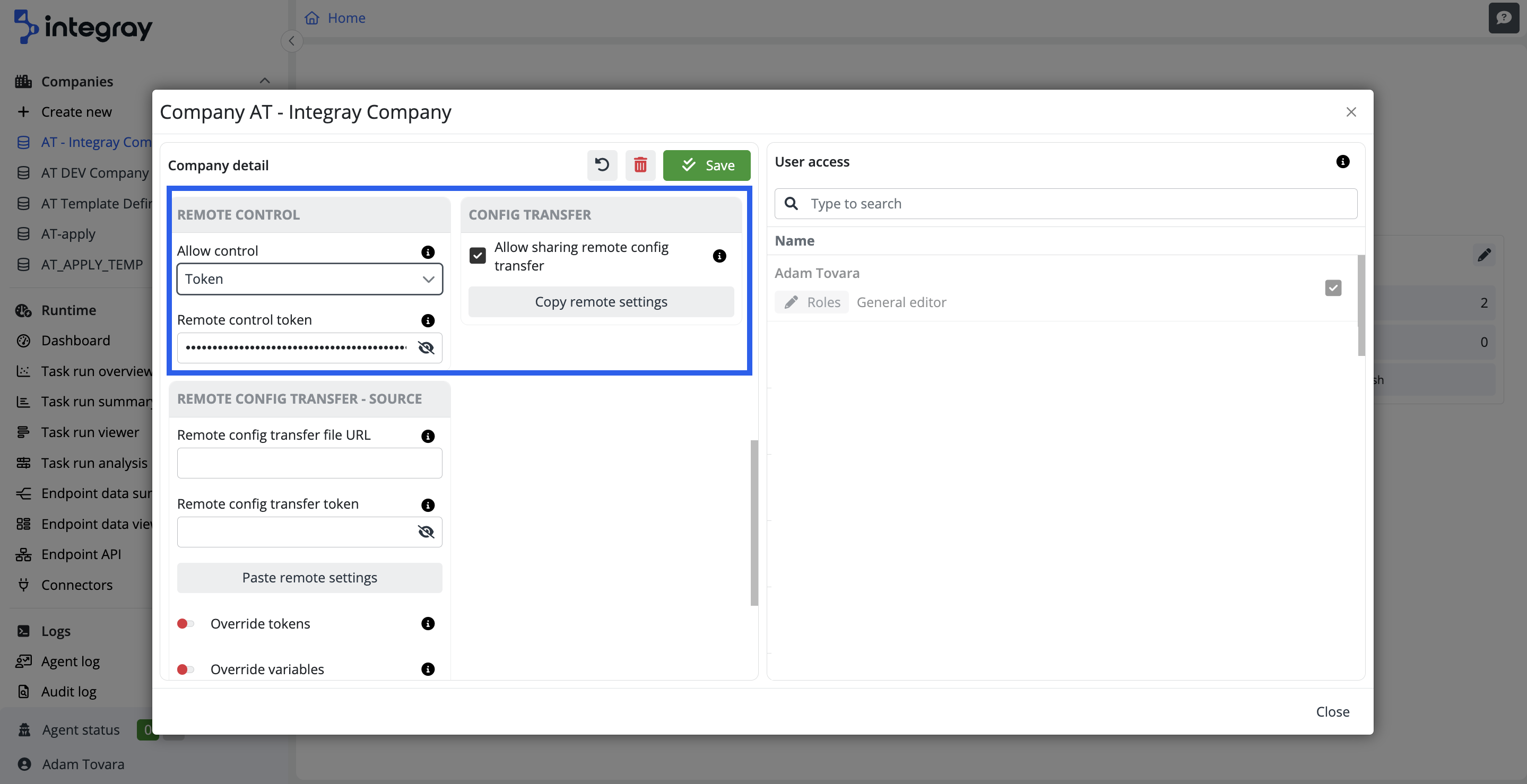Click info icon next to Allow control
The width and height of the screenshot is (1527, 784).
click(x=428, y=252)
